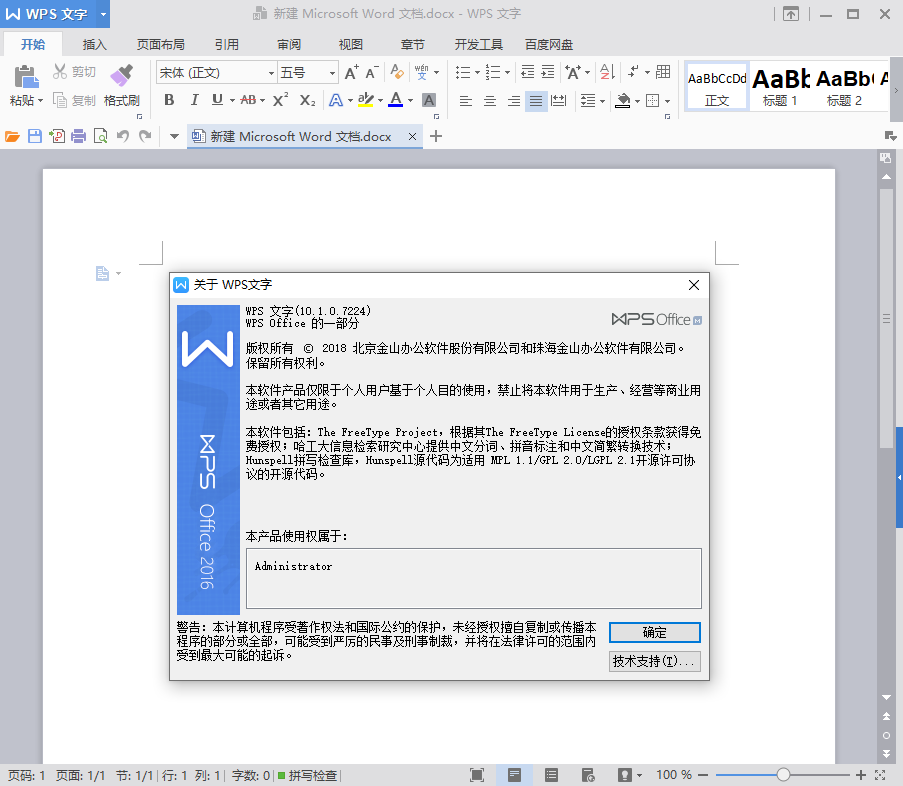Click the Format Painter brush icon

point(121,76)
